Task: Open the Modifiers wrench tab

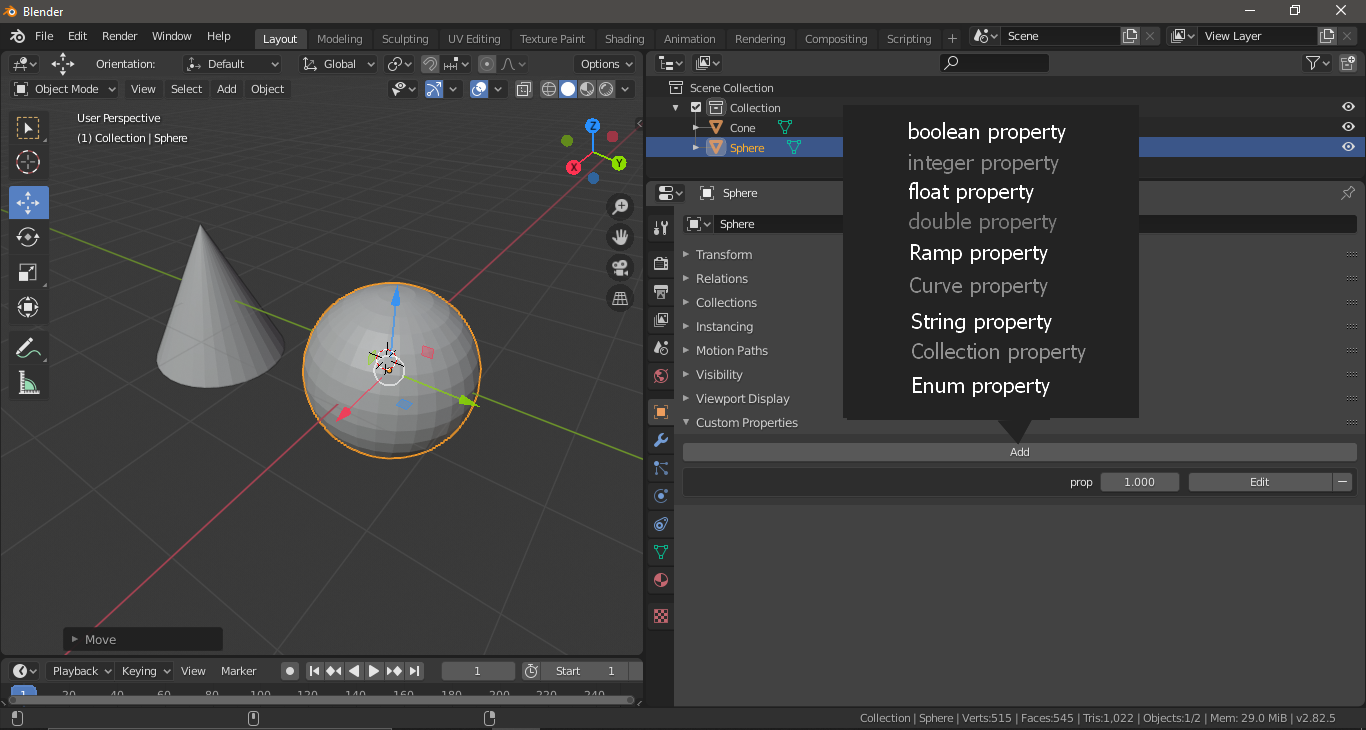Action: (660, 440)
